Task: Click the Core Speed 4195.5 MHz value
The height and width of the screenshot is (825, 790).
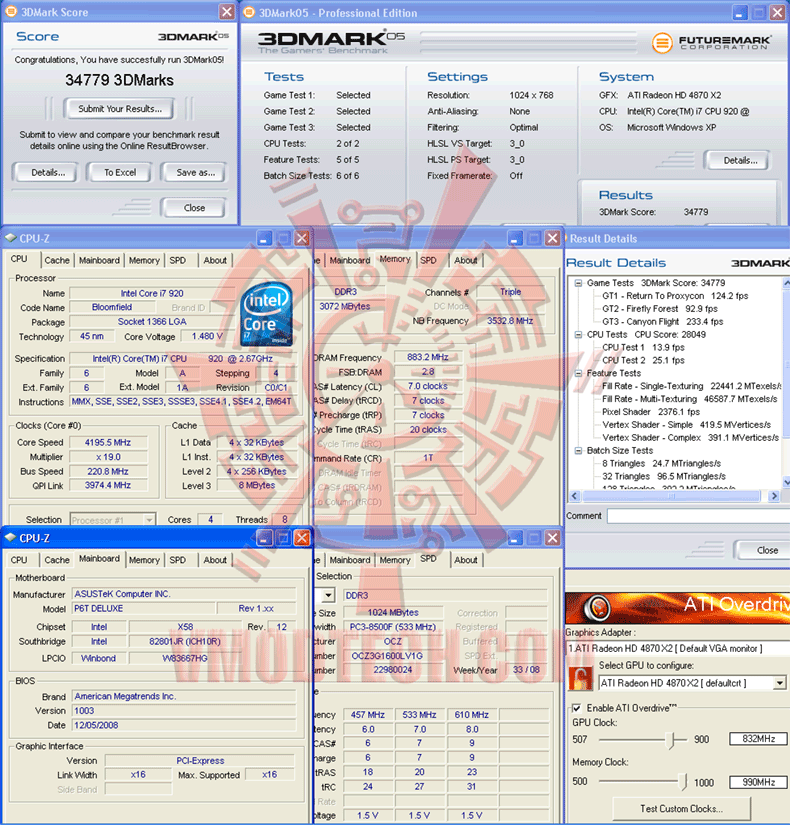Action: pos(108,442)
